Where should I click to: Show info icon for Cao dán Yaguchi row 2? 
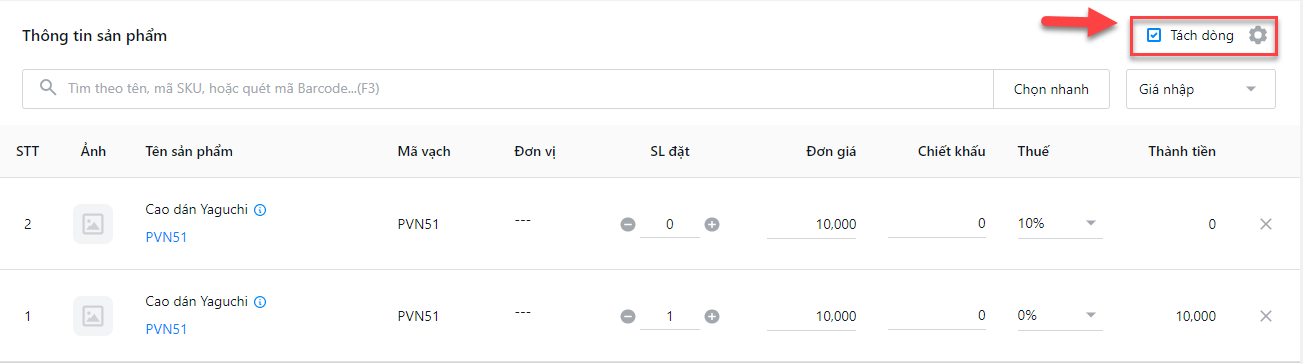(260, 210)
